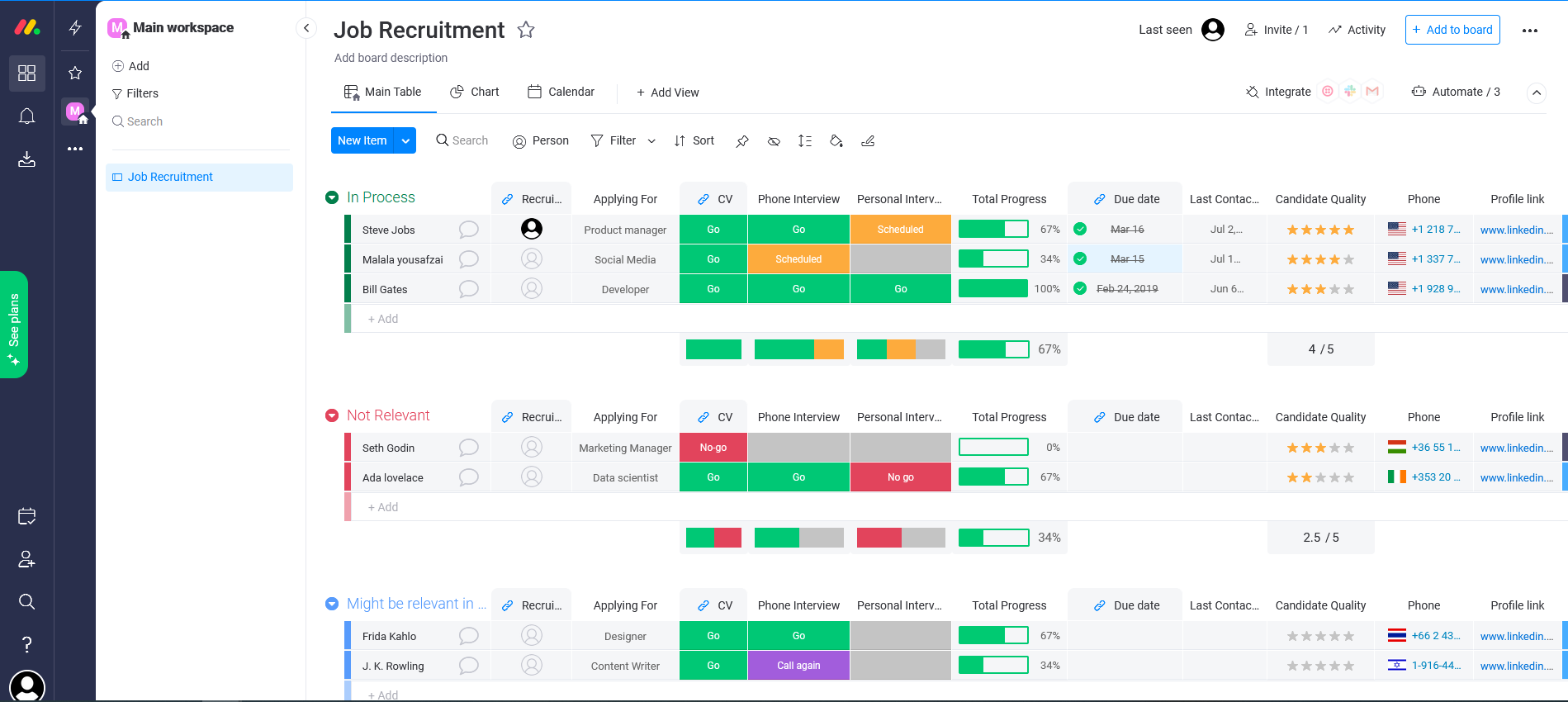Click Sort in toolbar
Screen dimensions: 1568x702
tap(694, 141)
